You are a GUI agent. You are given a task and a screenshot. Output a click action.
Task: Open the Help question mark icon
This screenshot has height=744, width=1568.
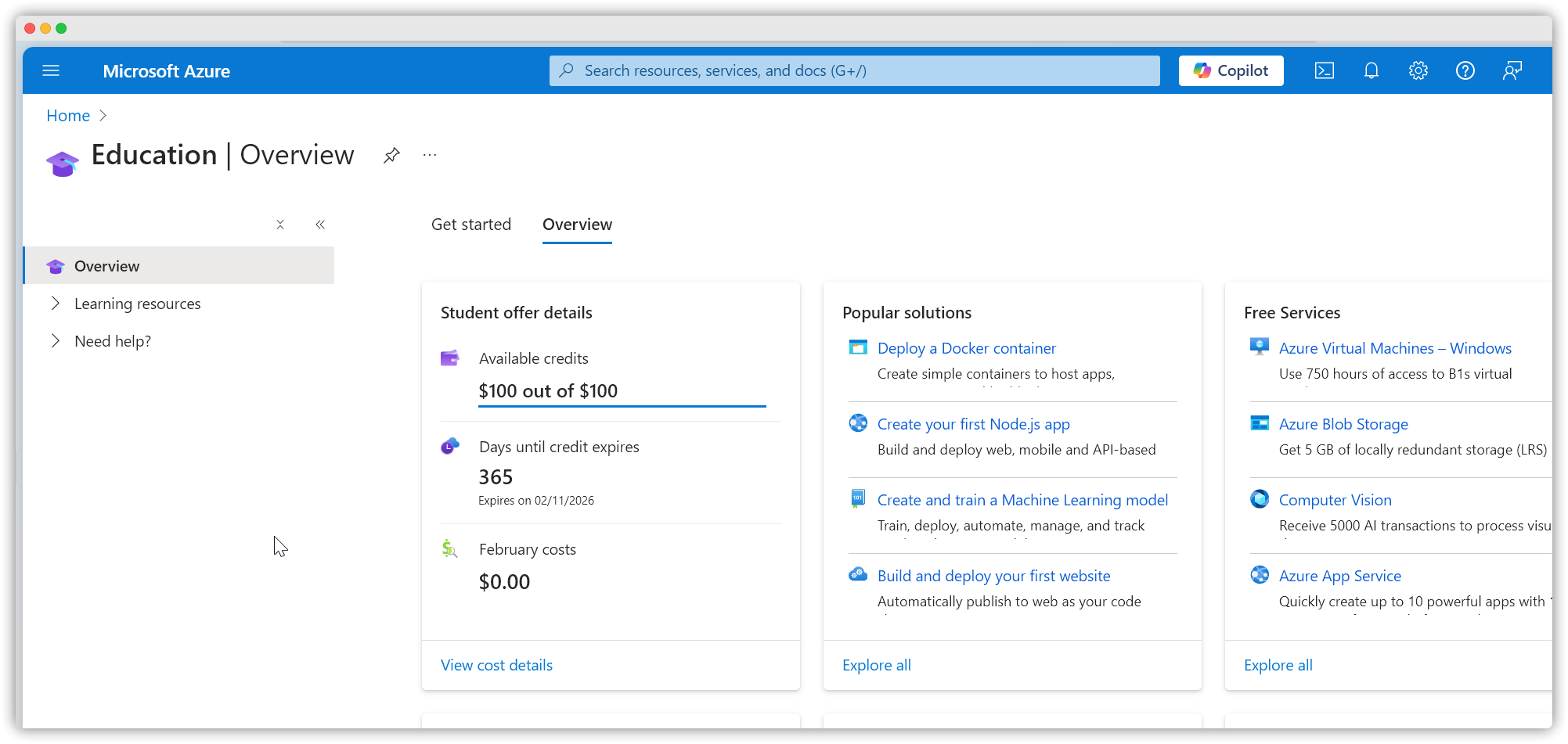click(x=1465, y=71)
